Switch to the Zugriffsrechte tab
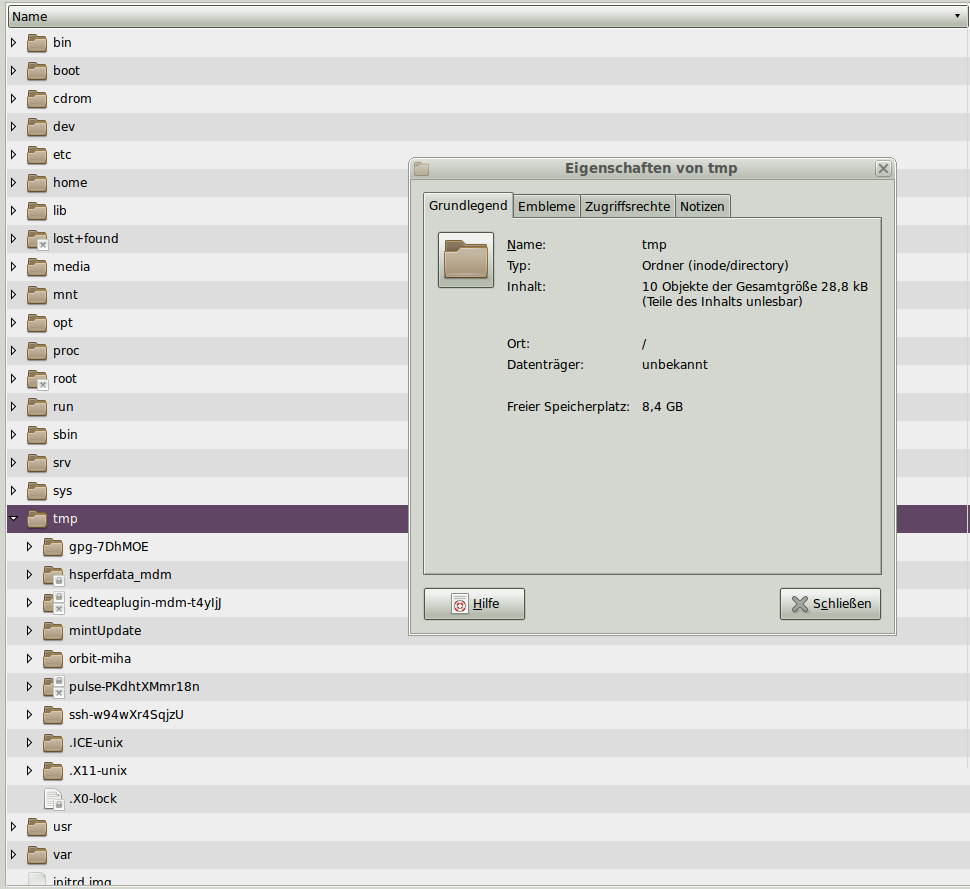This screenshot has height=889, width=970. [x=627, y=206]
